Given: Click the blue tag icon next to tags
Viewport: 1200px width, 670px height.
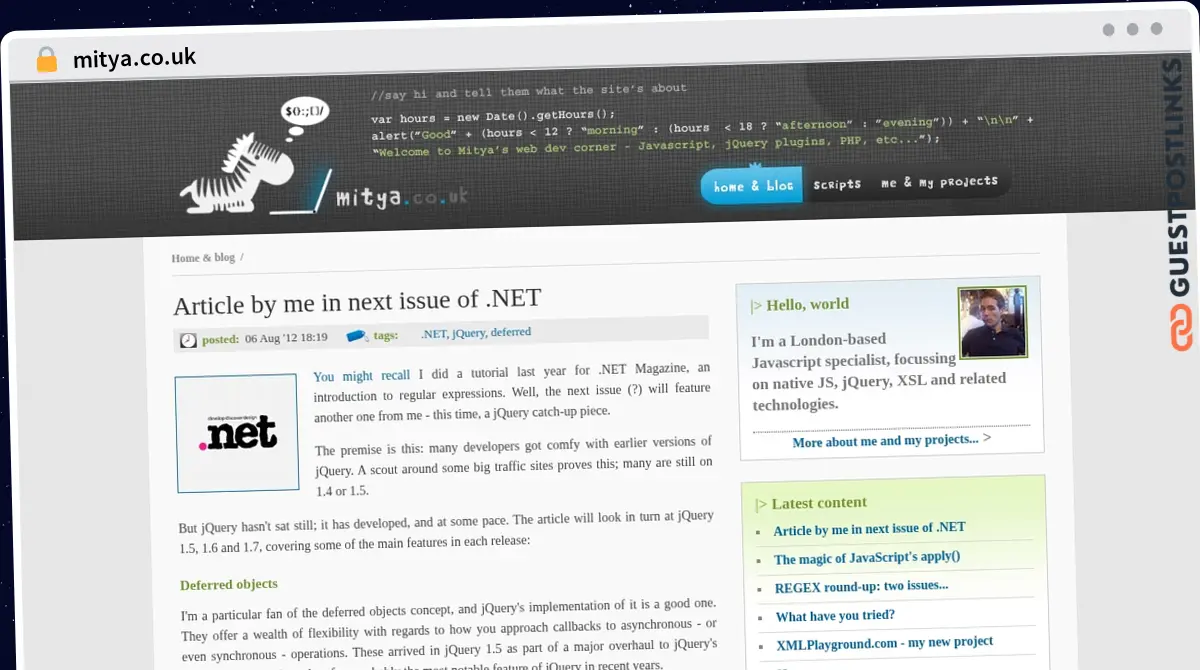Looking at the screenshot, I should pos(356,336).
